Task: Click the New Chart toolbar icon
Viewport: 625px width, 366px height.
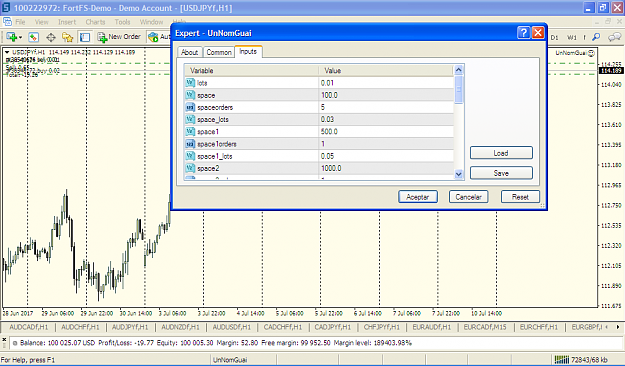Action: pyautogui.click(x=11, y=37)
